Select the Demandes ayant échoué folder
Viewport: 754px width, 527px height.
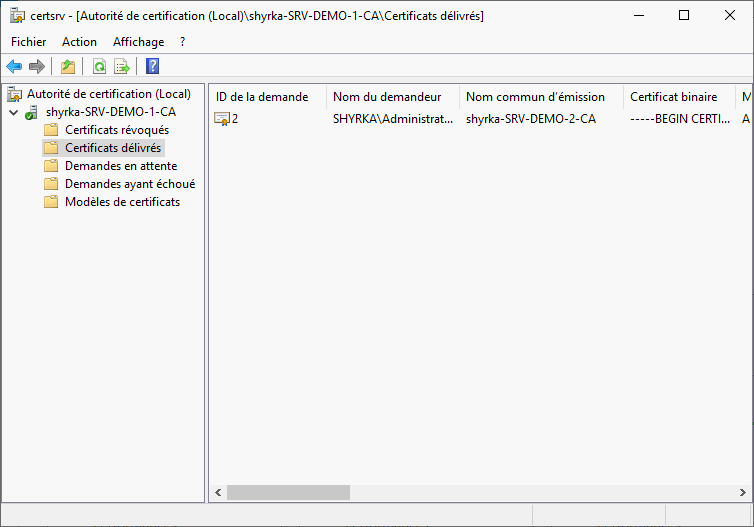pyautogui.click(x=129, y=184)
